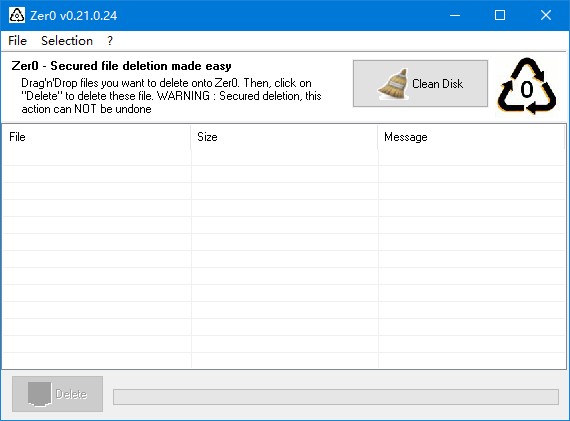
Task: Sort list by File column header
Action: tap(96, 137)
